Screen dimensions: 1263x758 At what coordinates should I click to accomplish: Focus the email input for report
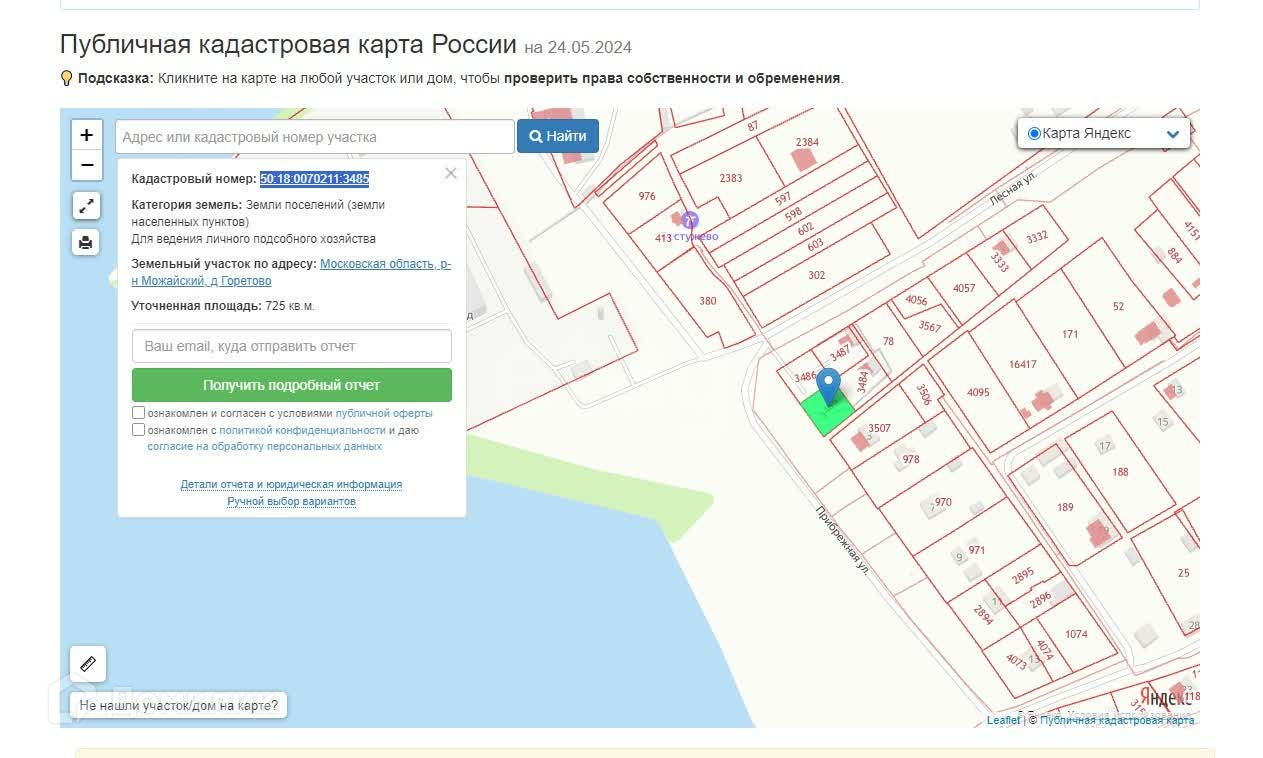[292, 346]
